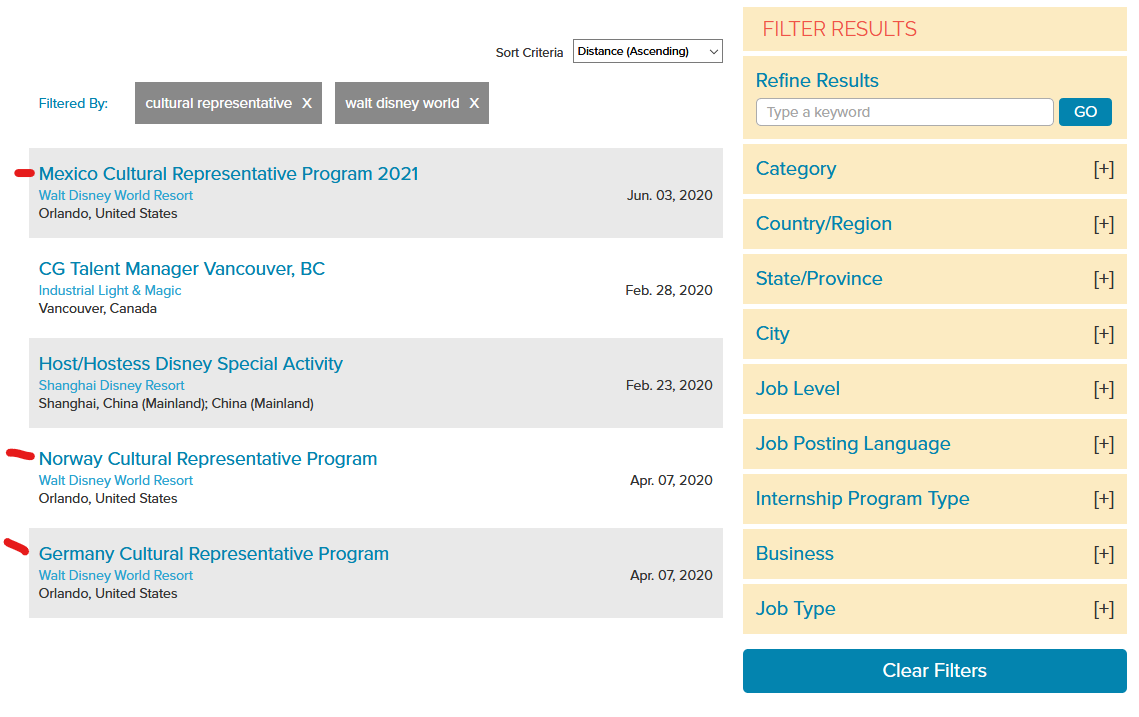Remove the walt disney world filter tag

(474, 103)
